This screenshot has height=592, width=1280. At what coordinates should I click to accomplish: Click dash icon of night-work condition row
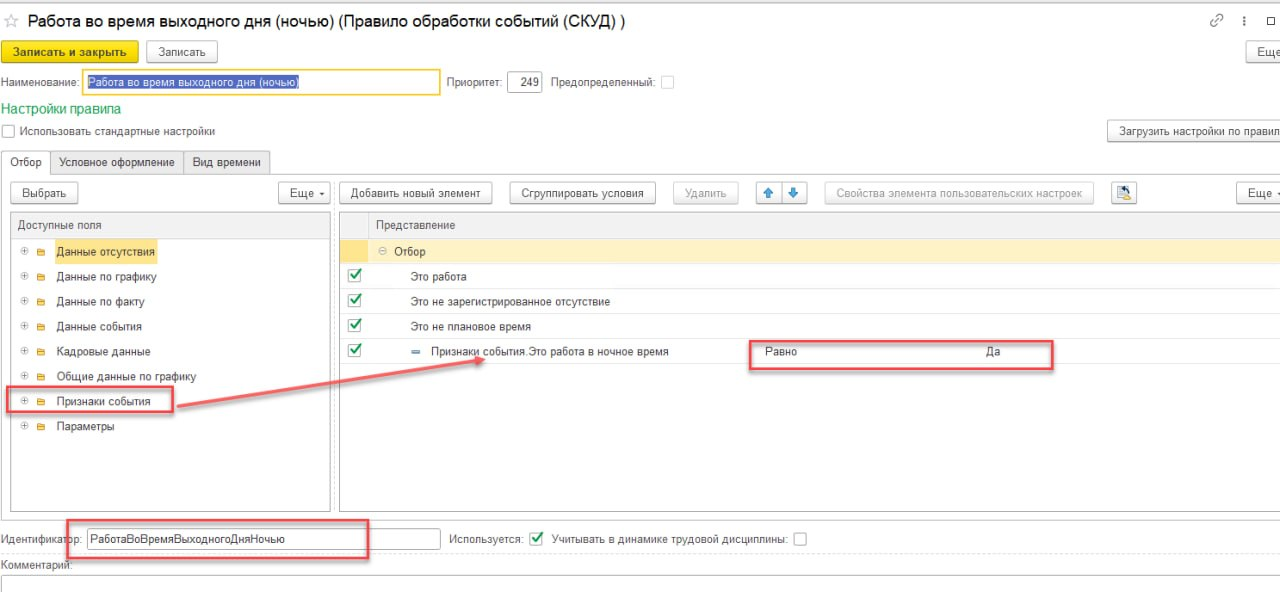(x=416, y=352)
